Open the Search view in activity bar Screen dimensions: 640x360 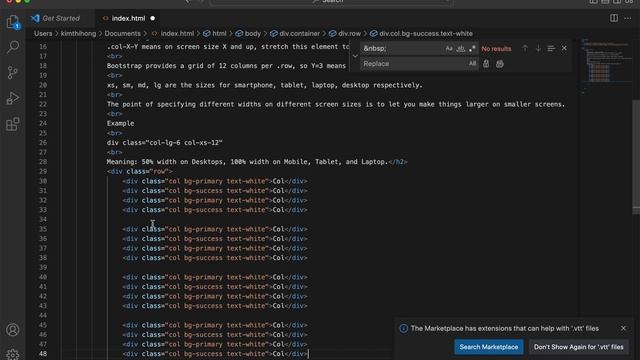pyautogui.click(x=13, y=47)
